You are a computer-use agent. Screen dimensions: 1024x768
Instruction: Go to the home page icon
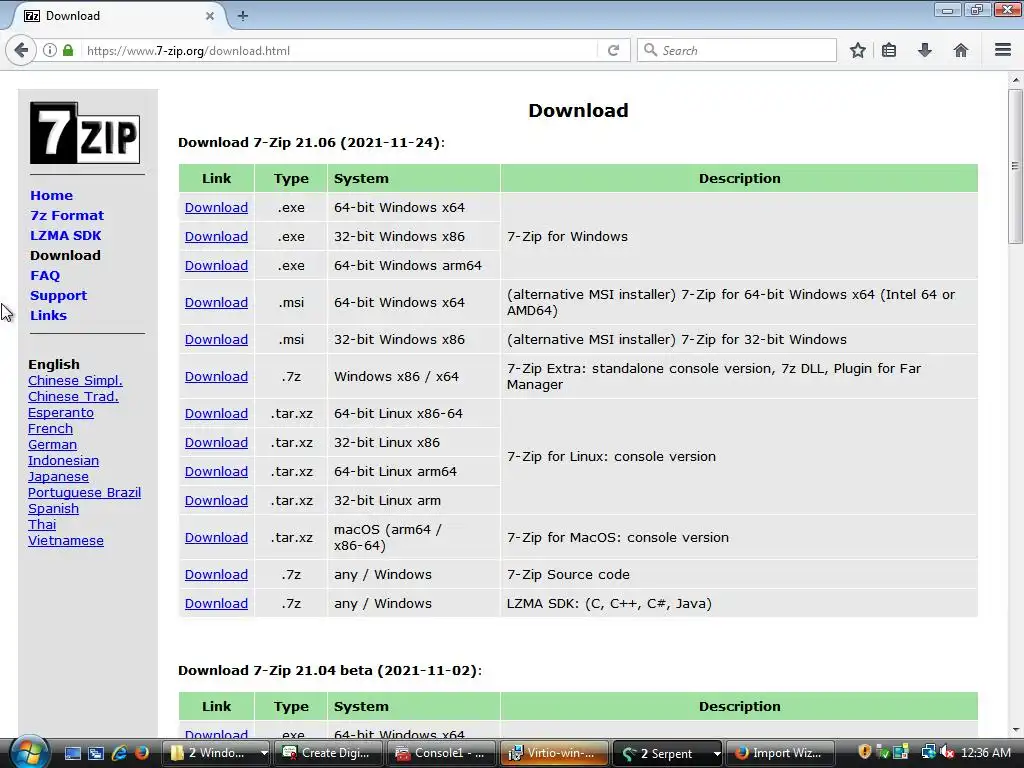pyautogui.click(x=961, y=50)
